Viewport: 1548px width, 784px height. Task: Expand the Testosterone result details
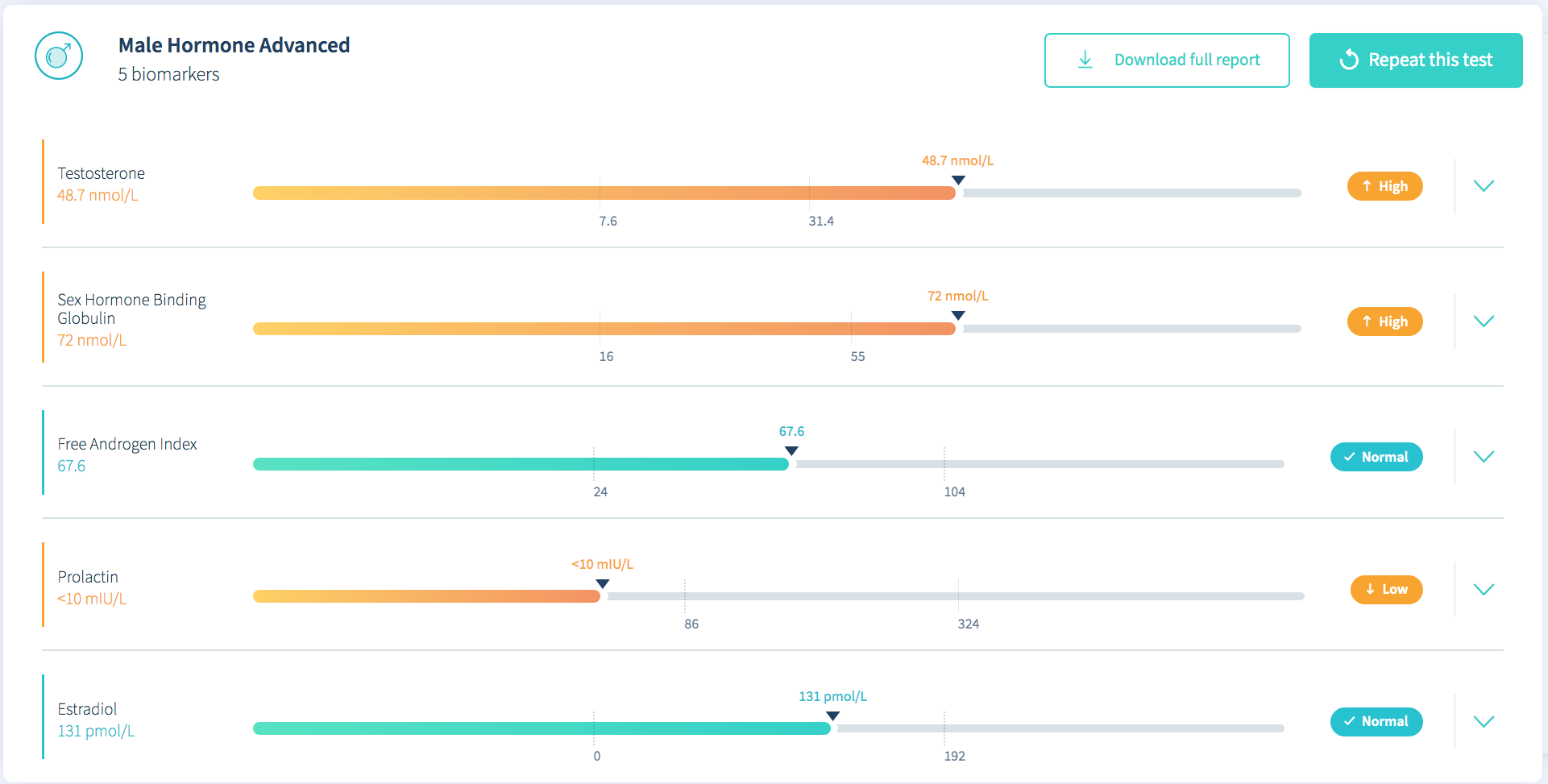pos(1484,186)
